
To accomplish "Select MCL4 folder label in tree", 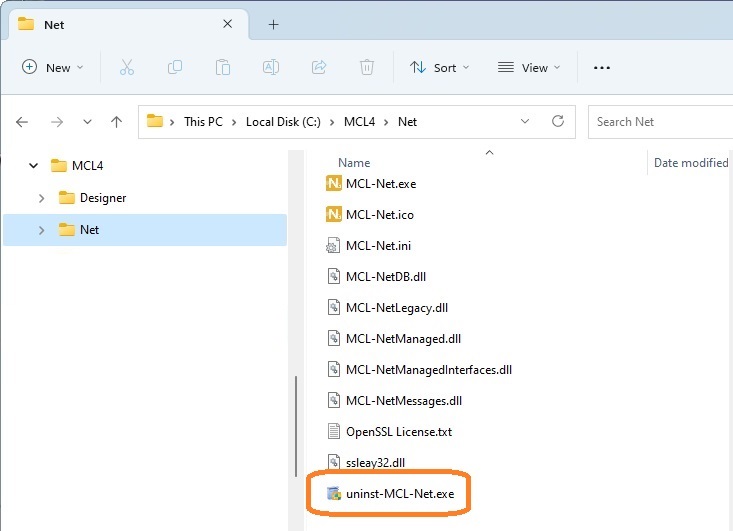I will 87,165.
